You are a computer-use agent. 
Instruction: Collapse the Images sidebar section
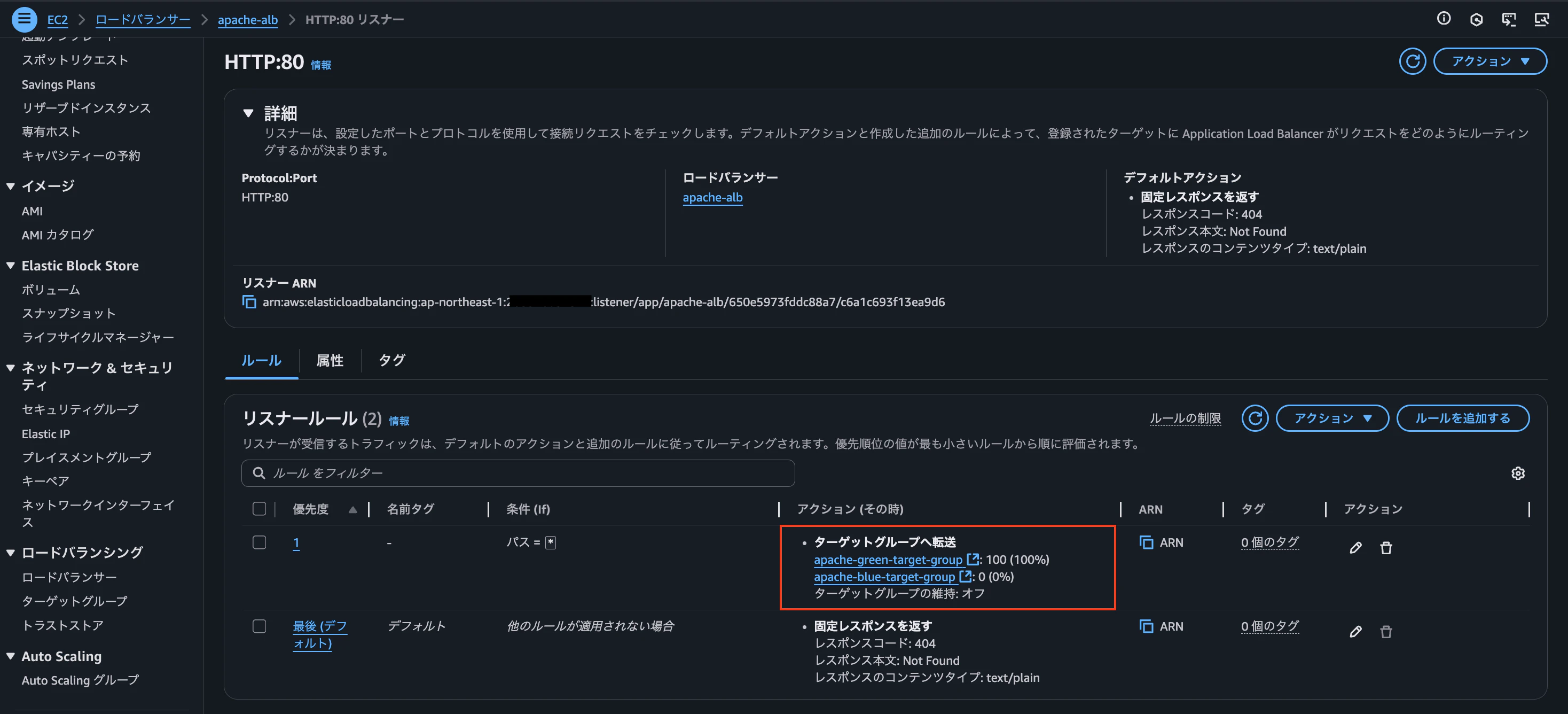[10, 186]
